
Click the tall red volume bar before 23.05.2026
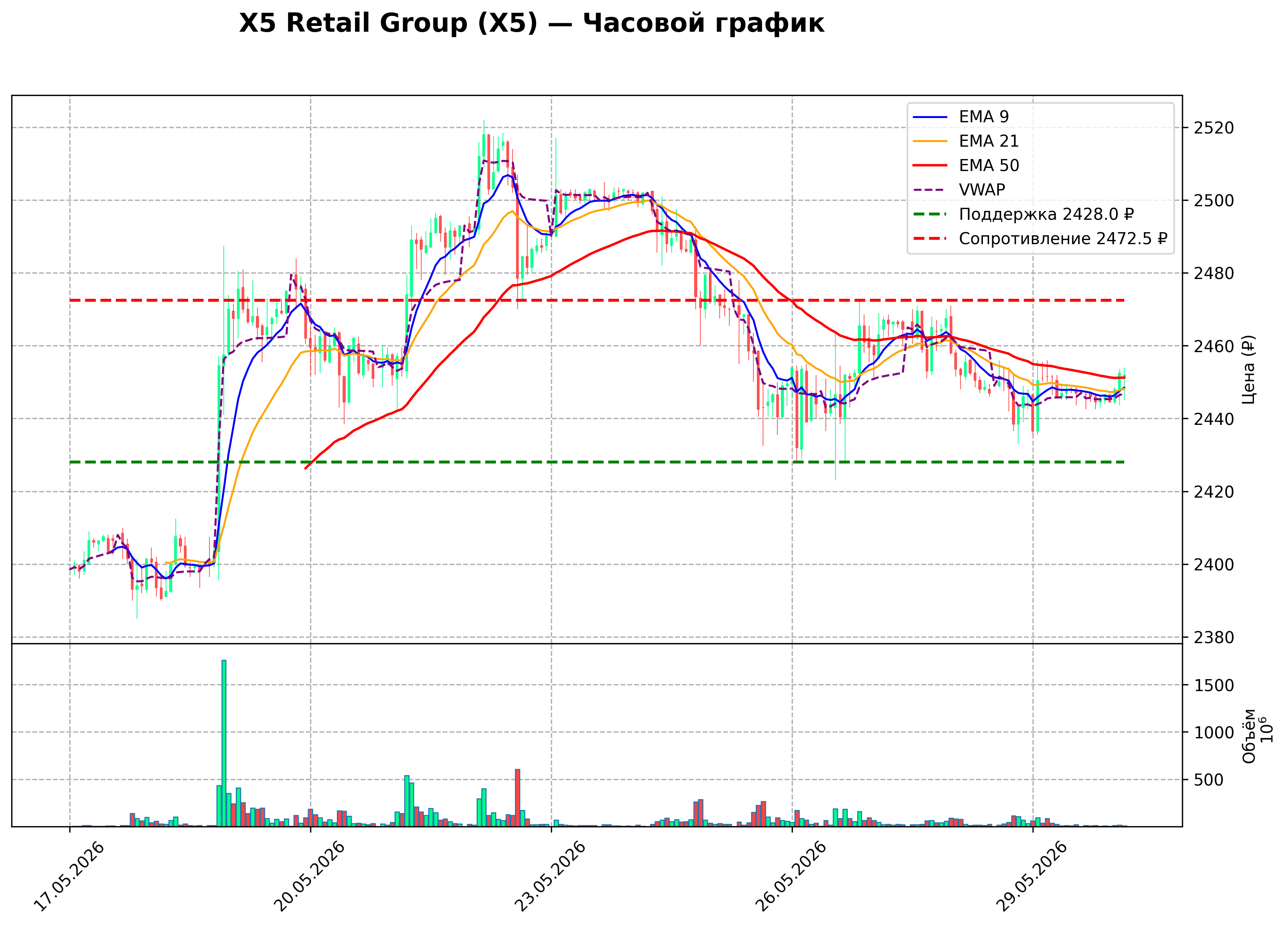click(x=517, y=798)
